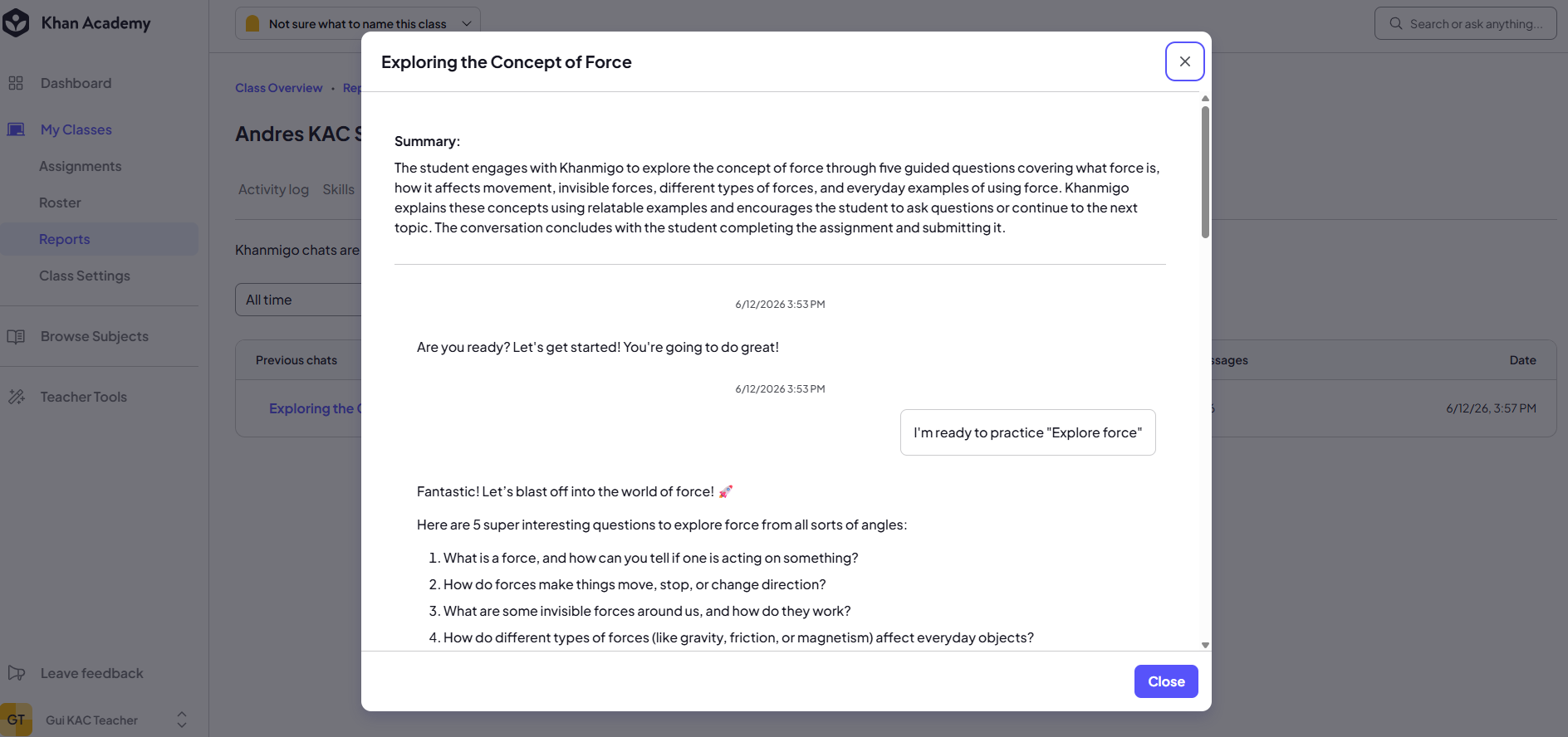Image resolution: width=1568 pixels, height=737 pixels.
Task: Click the My Classes icon
Action: [x=16, y=129]
